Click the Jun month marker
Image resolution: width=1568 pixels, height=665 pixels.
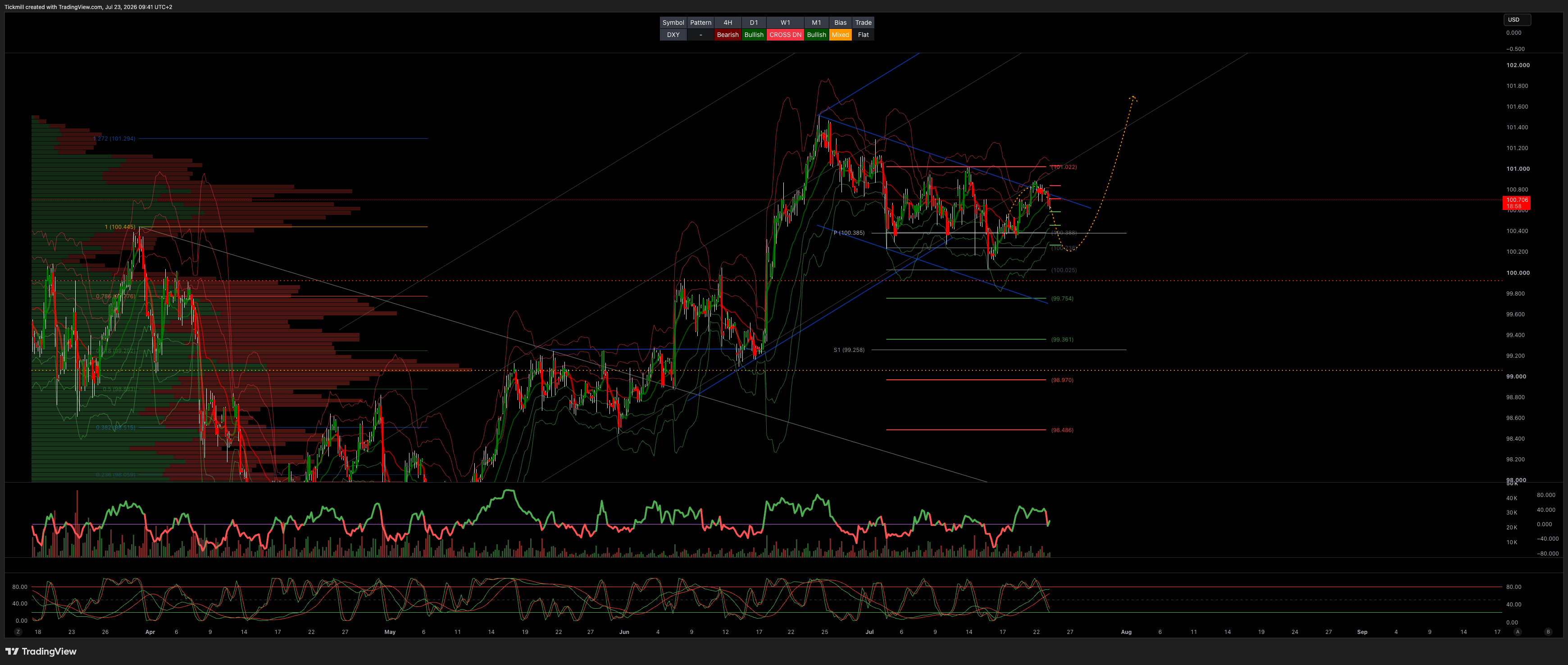tap(624, 632)
